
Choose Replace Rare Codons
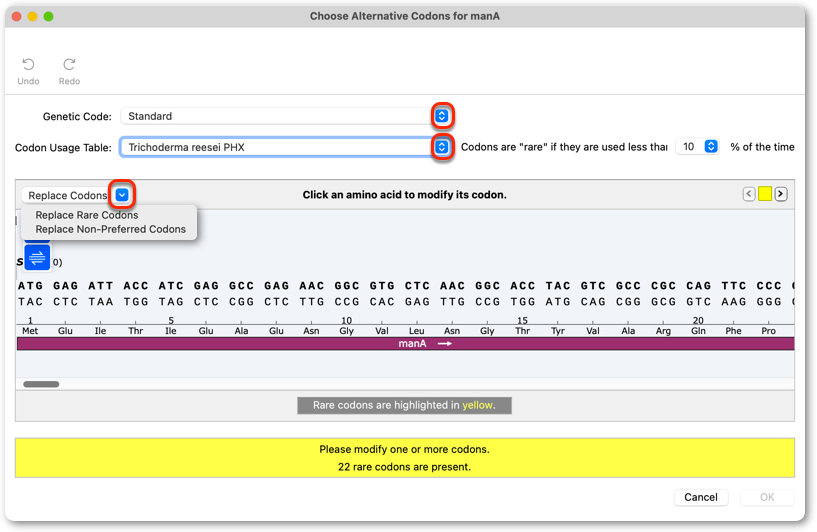click(x=87, y=215)
